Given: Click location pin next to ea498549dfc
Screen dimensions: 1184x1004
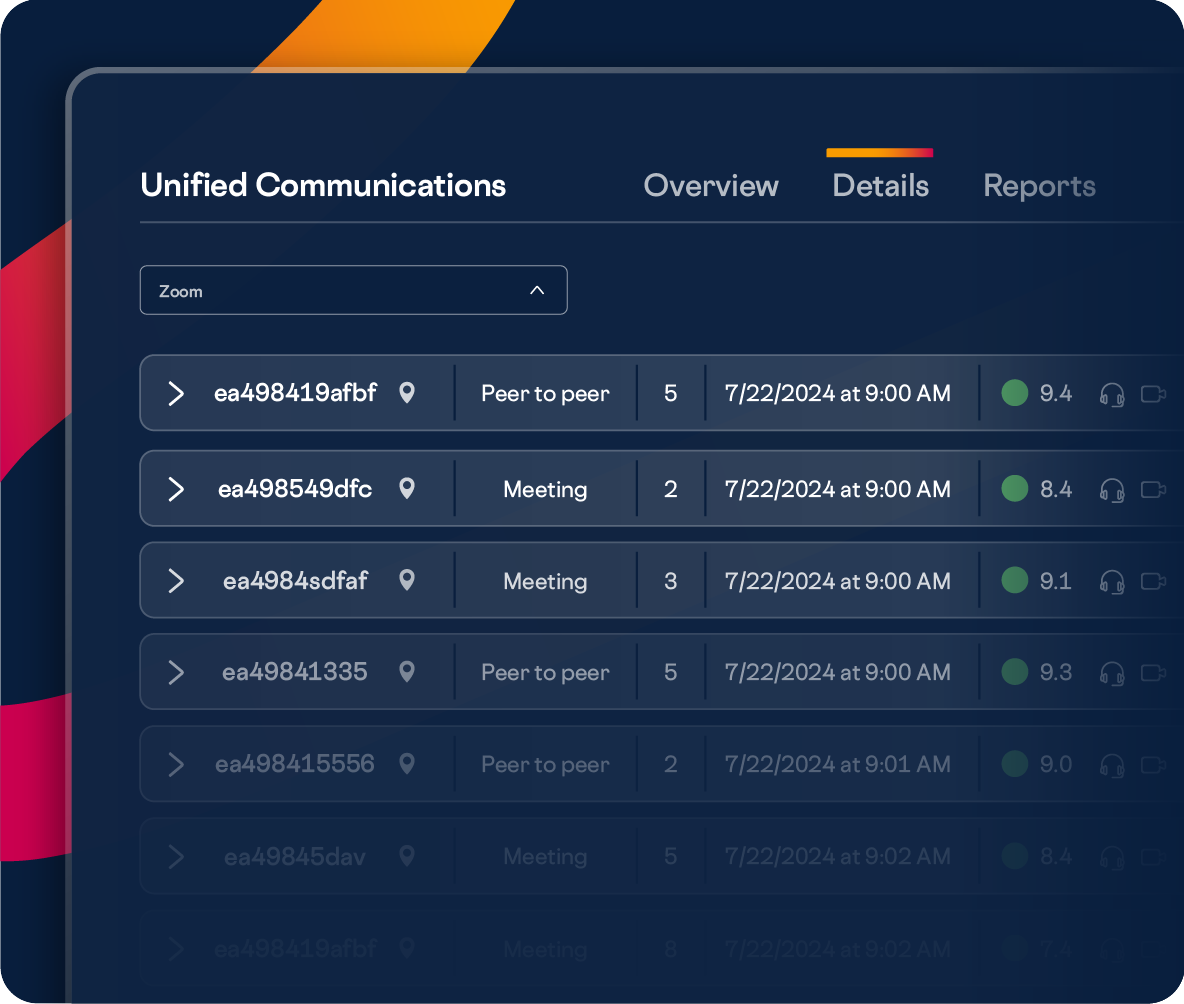Looking at the screenshot, I should 406,489.
